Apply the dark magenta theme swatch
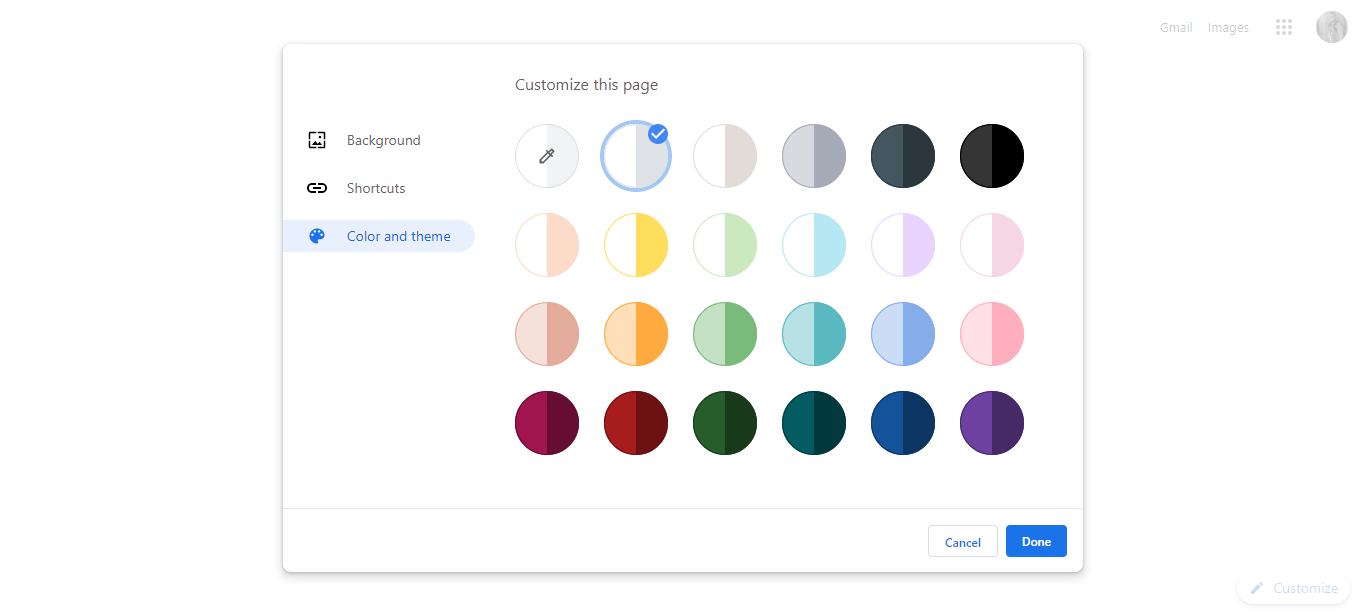1358x612 pixels. (x=547, y=423)
